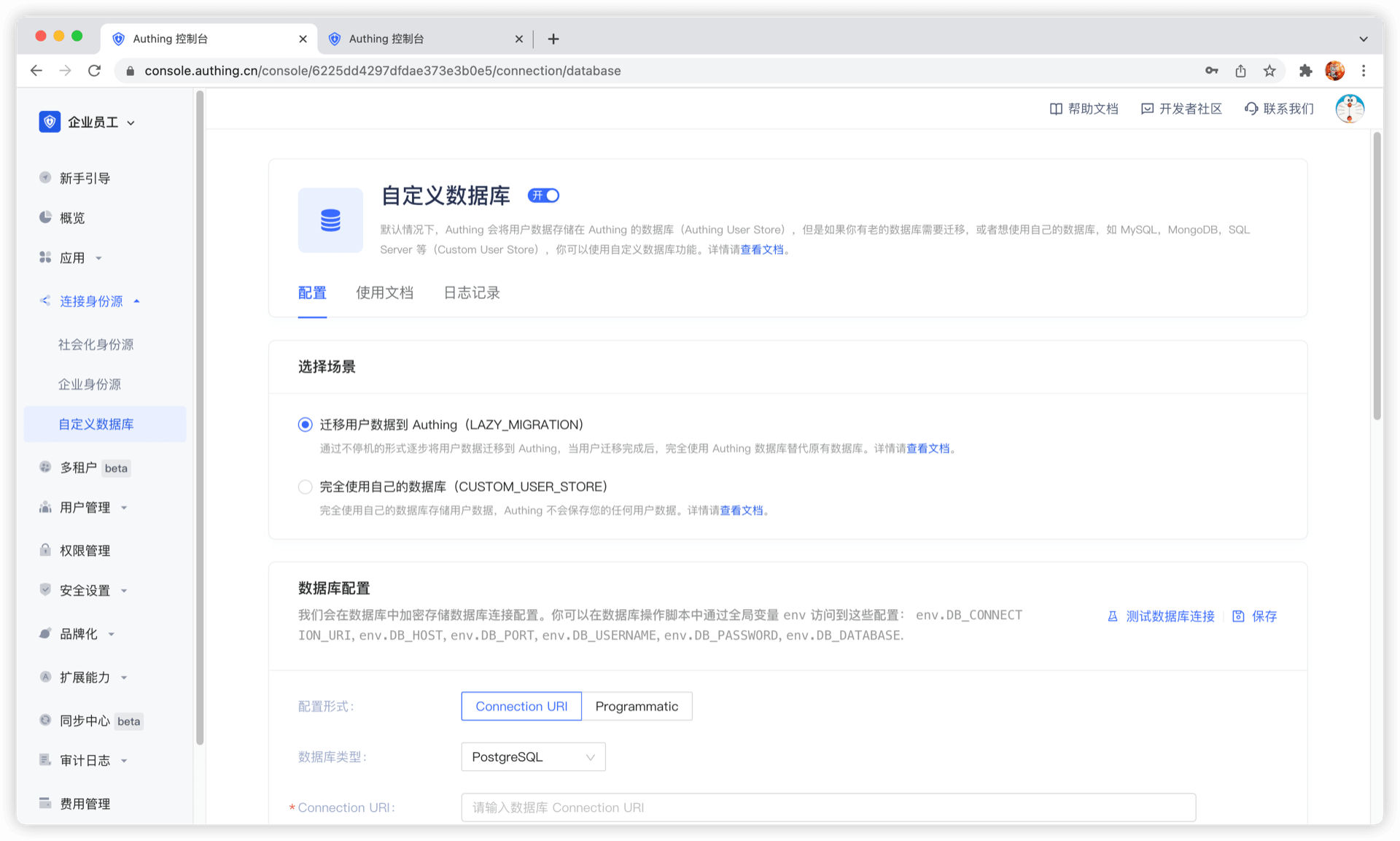Toggle the 自定义数据库 enable switch
Image resolution: width=1400 pixels, height=841 pixels.
(544, 195)
